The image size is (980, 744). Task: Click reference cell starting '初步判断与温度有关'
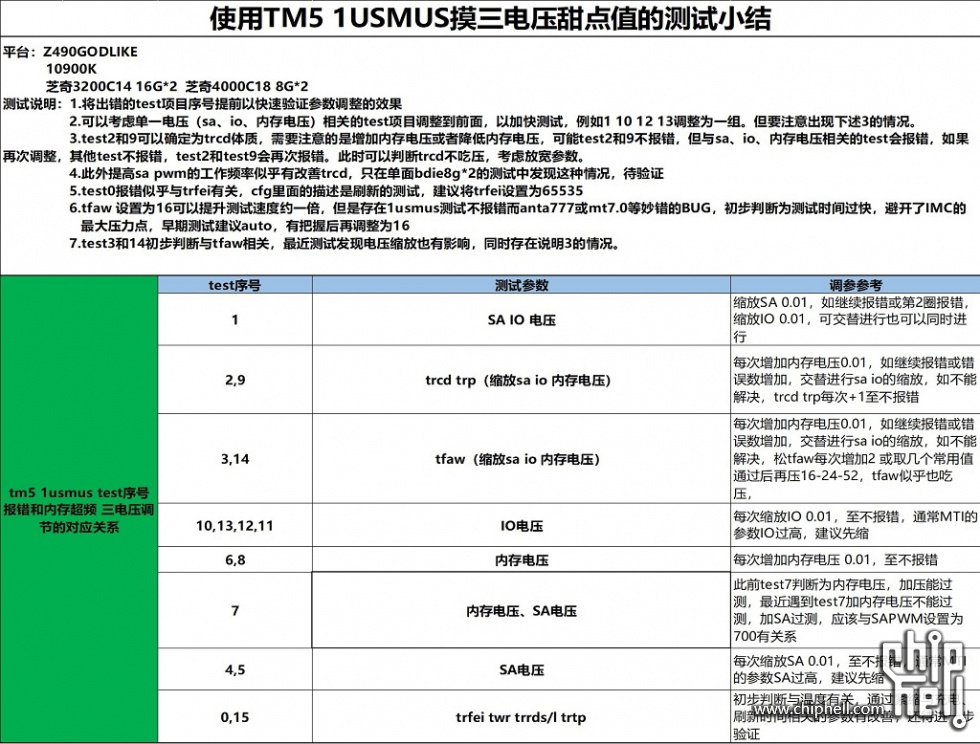855,717
